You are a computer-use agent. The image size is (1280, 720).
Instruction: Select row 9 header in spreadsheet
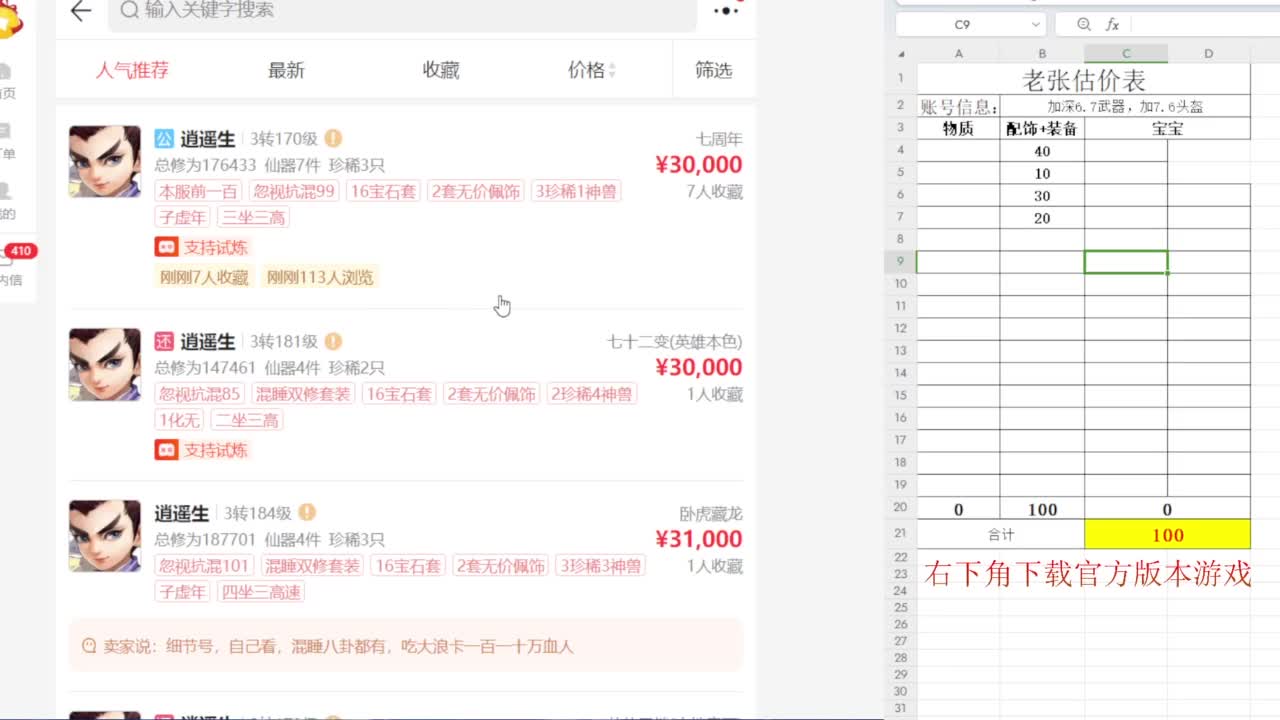click(x=901, y=261)
